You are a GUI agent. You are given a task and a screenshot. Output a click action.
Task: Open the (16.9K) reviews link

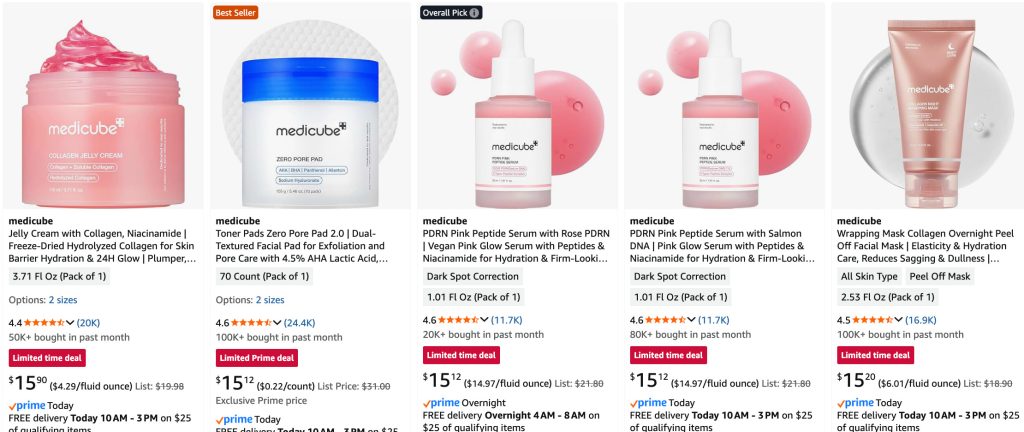tap(921, 320)
